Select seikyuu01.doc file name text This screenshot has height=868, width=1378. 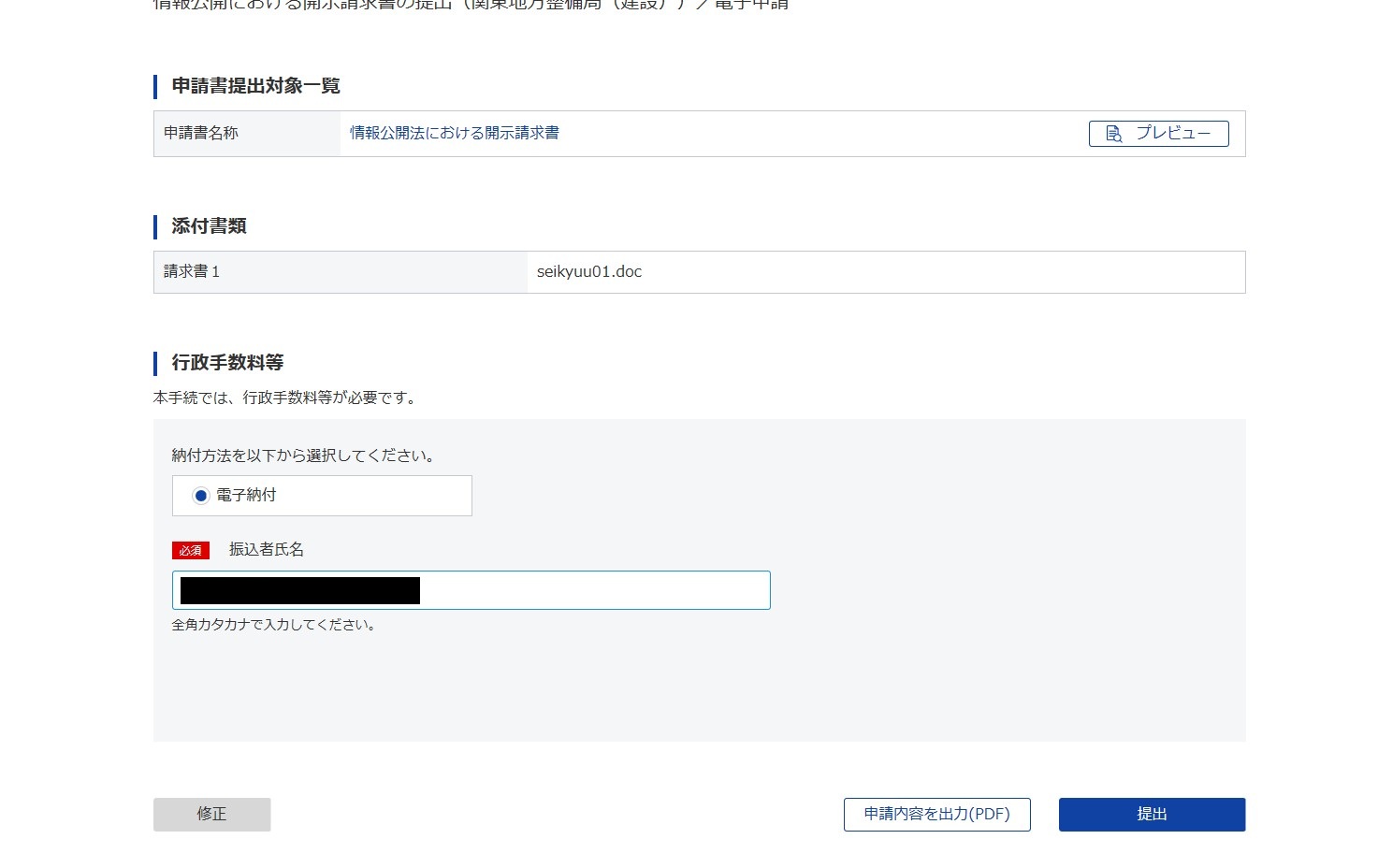(589, 272)
